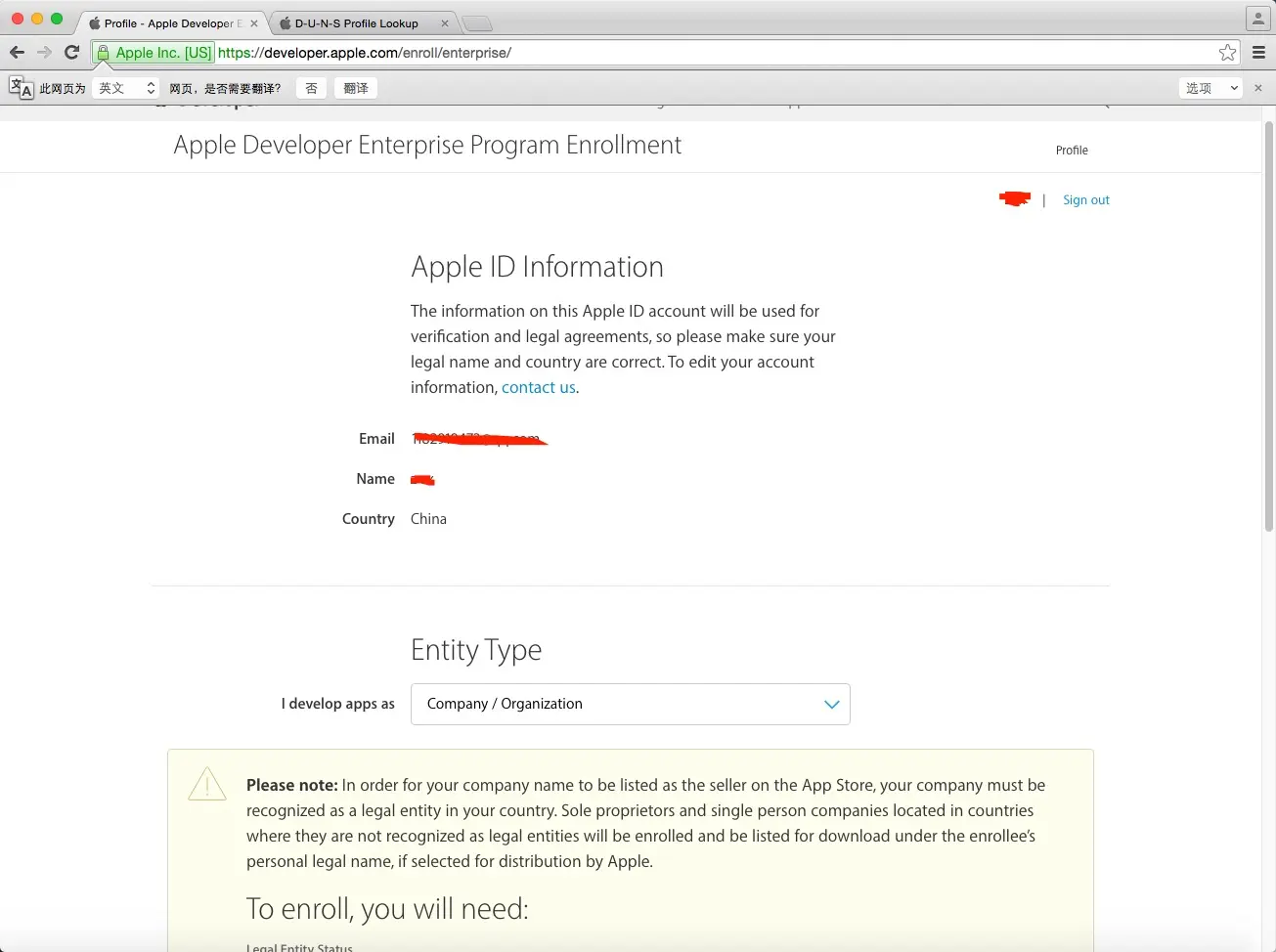
Task: Click the Email label
Action: click(x=376, y=439)
